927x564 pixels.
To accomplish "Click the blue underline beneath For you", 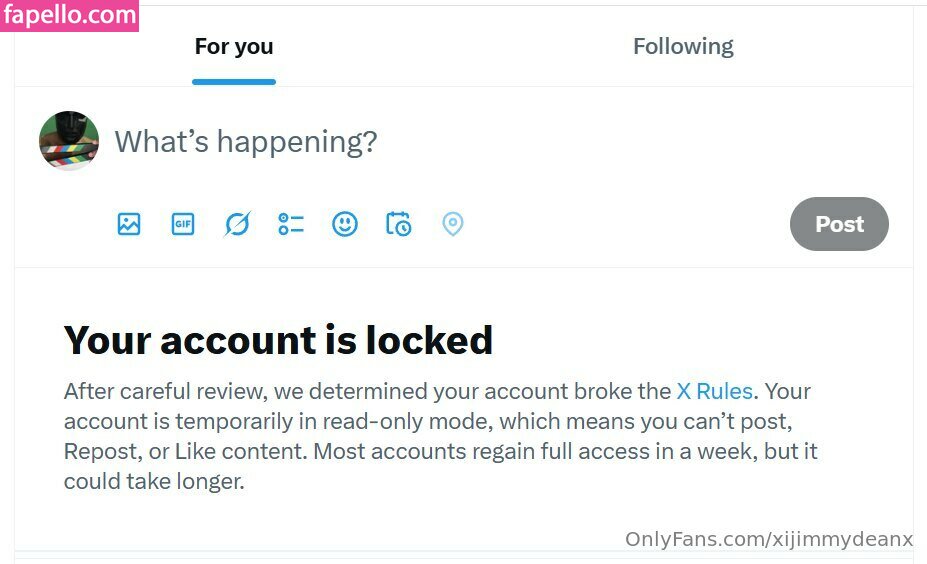I will [x=234, y=82].
